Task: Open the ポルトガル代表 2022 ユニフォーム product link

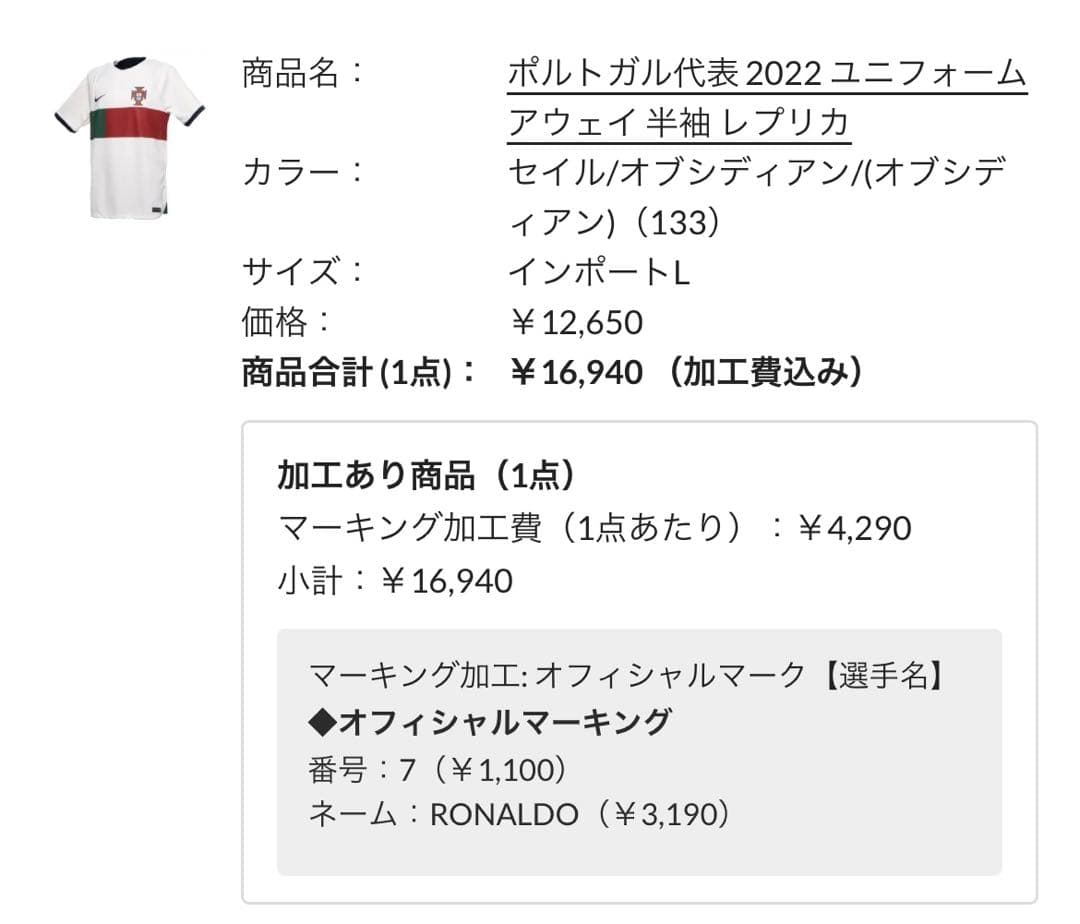Action: [x=767, y=73]
